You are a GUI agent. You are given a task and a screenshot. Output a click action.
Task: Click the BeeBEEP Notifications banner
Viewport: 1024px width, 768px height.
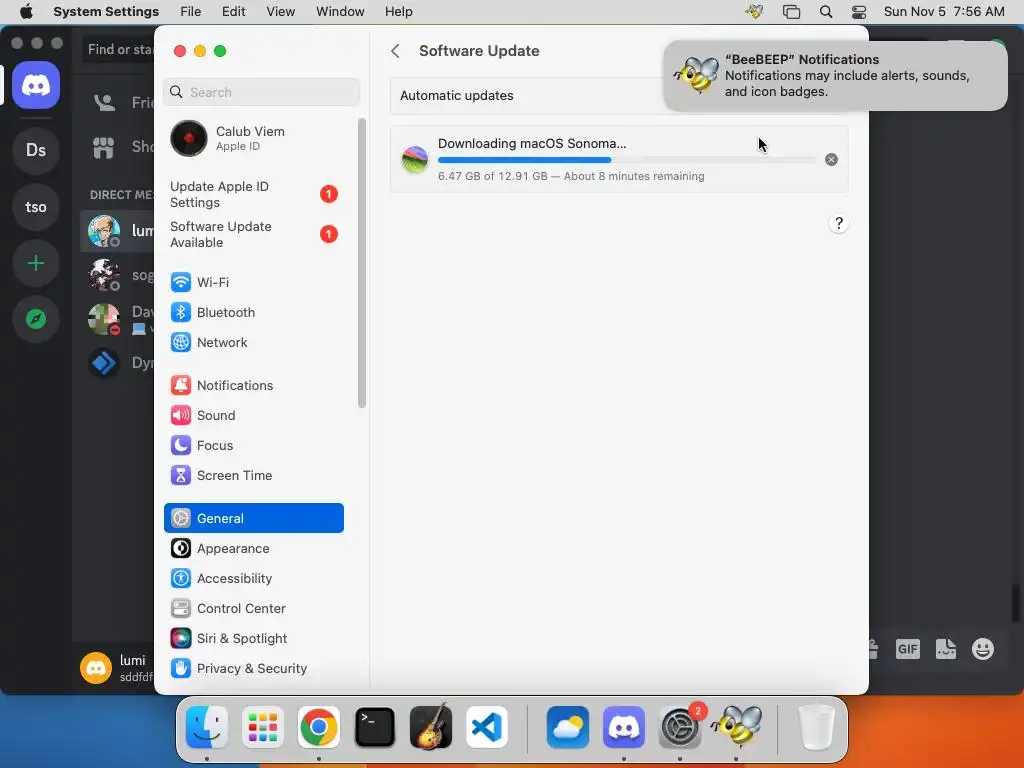tap(835, 76)
